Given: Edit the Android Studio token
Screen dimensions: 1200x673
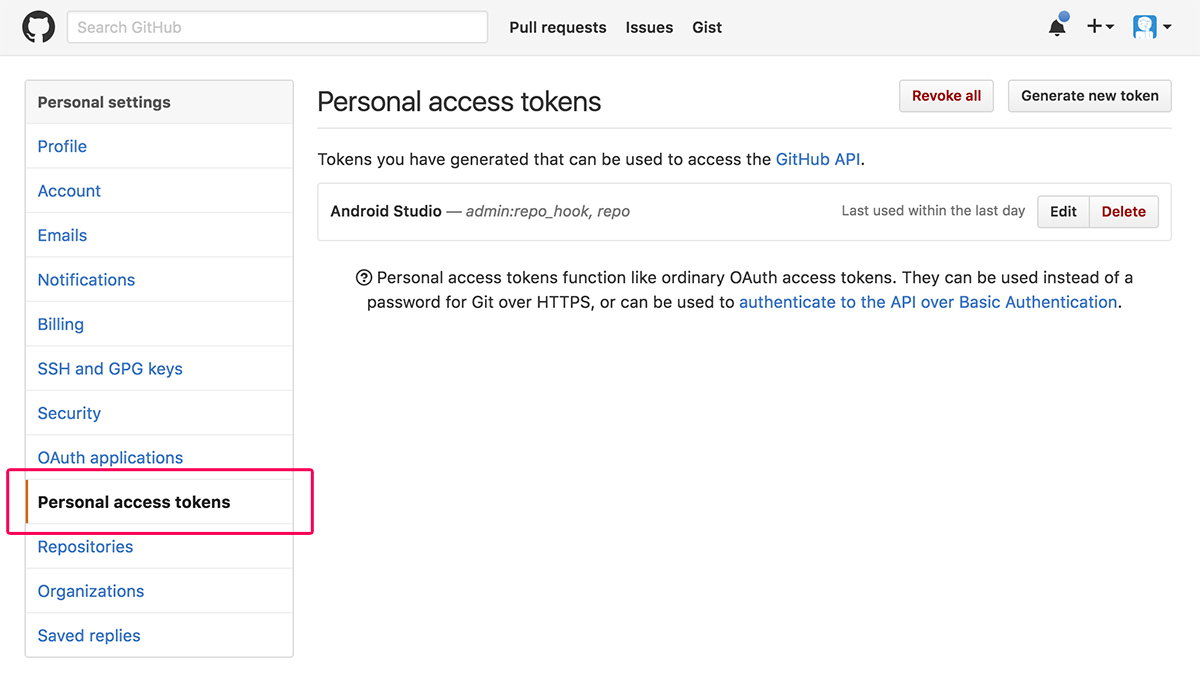Looking at the screenshot, I should (1063, 212).
